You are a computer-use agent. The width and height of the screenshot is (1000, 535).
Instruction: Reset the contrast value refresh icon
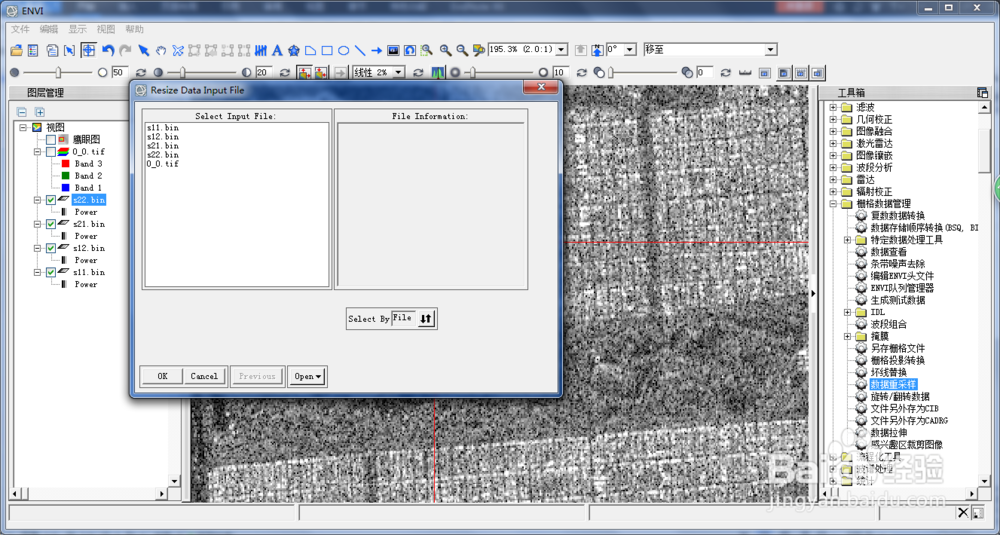[x=284, y=73]
